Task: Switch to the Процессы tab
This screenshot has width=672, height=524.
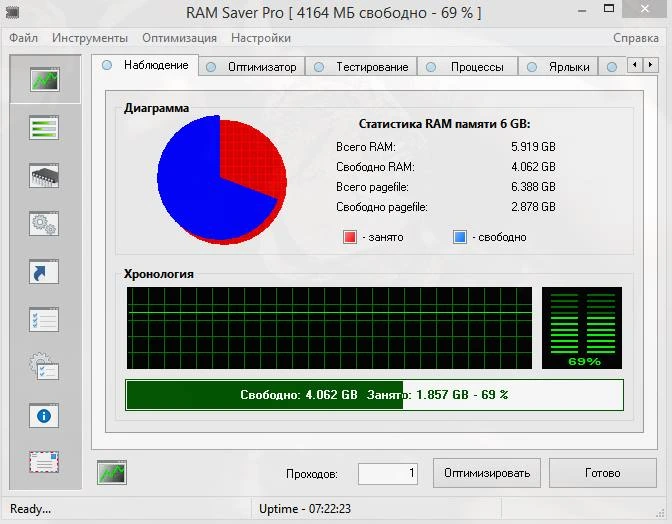Action: pyautogui.click(x=468, y=67)
